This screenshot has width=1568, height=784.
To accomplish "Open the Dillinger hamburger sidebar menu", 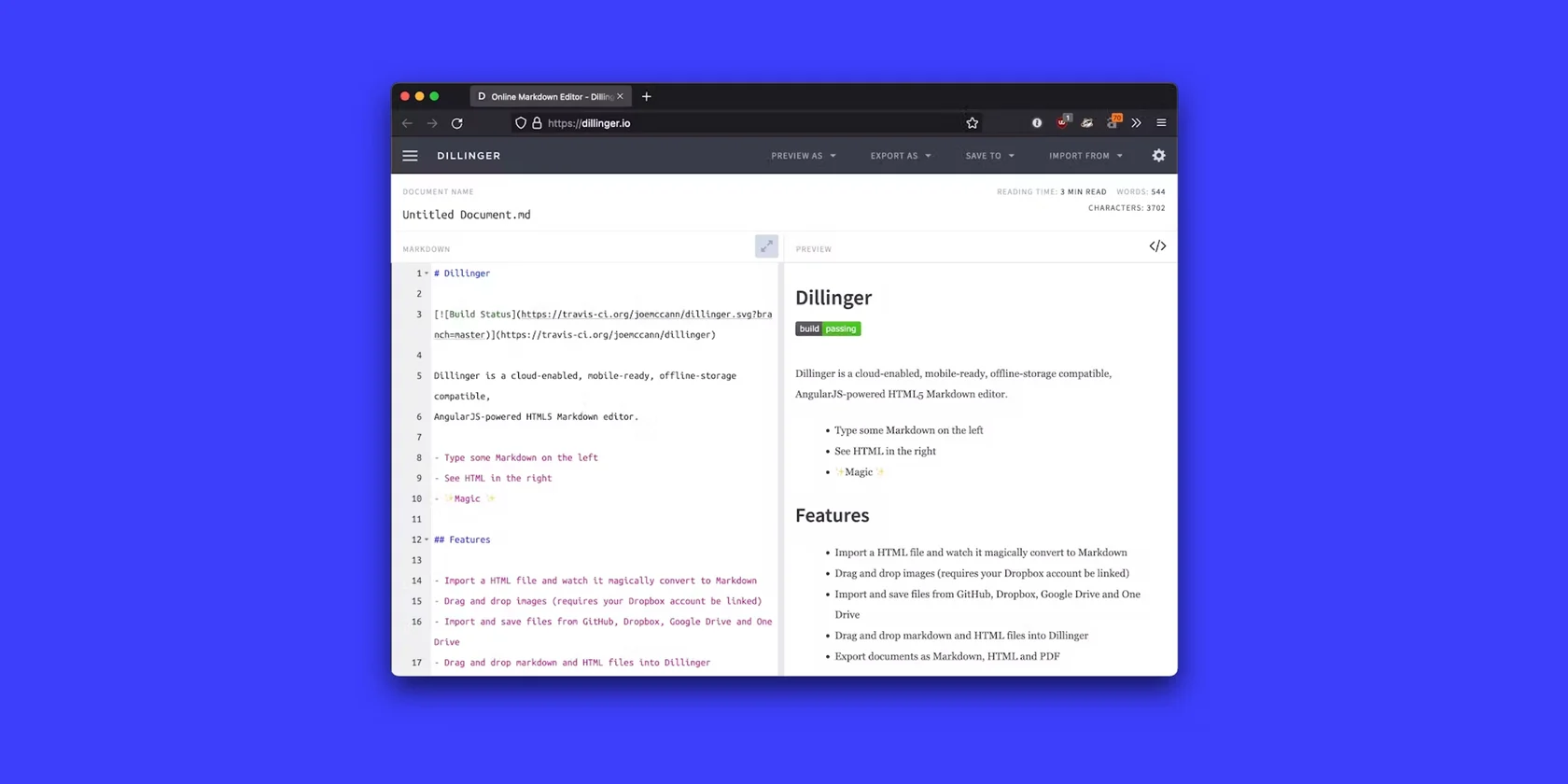I will 410,156.
